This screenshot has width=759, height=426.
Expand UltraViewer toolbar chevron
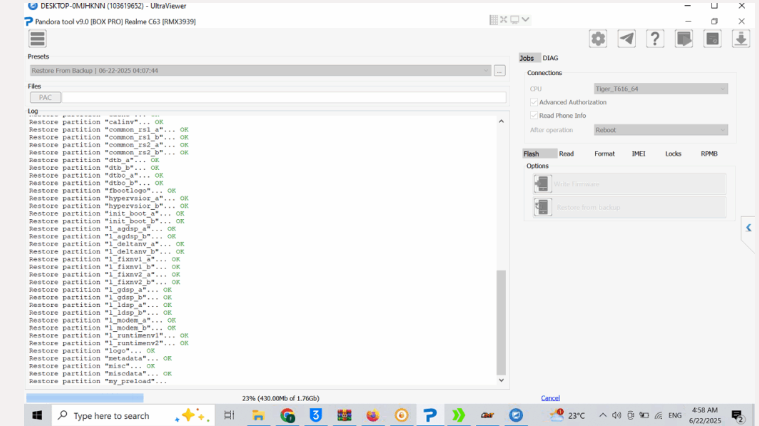click(526, 20)
